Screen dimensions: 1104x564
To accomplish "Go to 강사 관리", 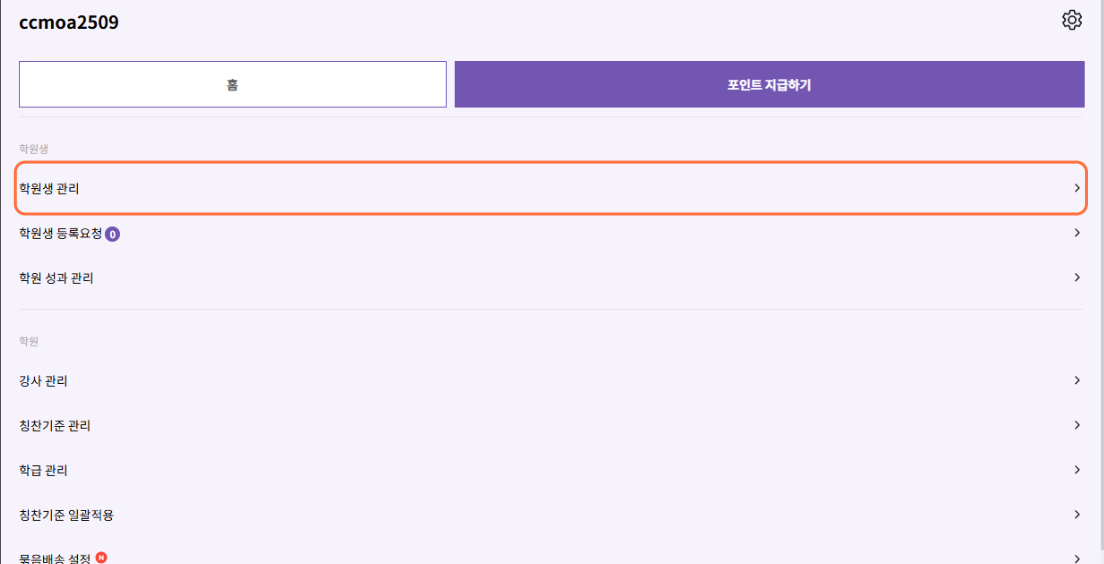I will [551, 381].
